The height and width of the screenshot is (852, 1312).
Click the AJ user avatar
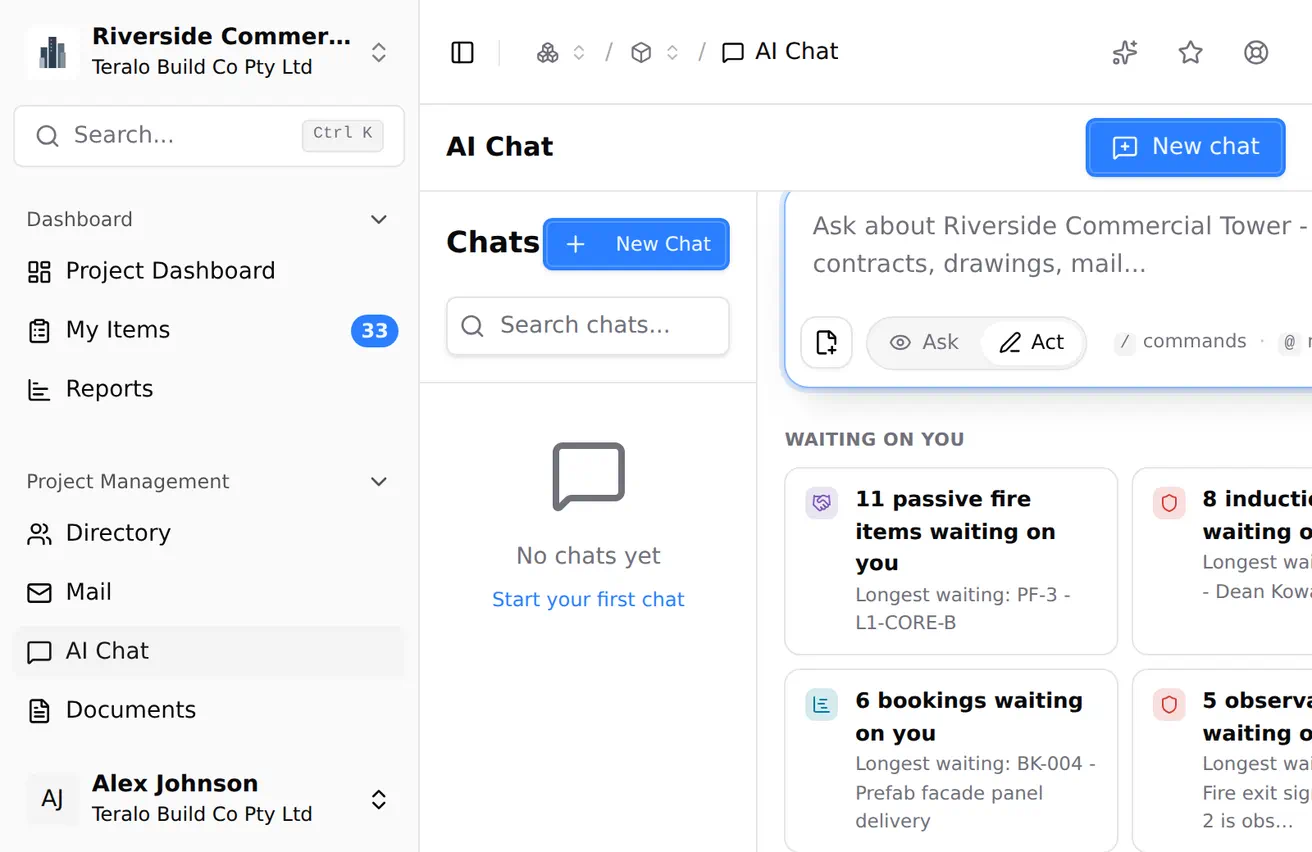[x=52, y=799]
